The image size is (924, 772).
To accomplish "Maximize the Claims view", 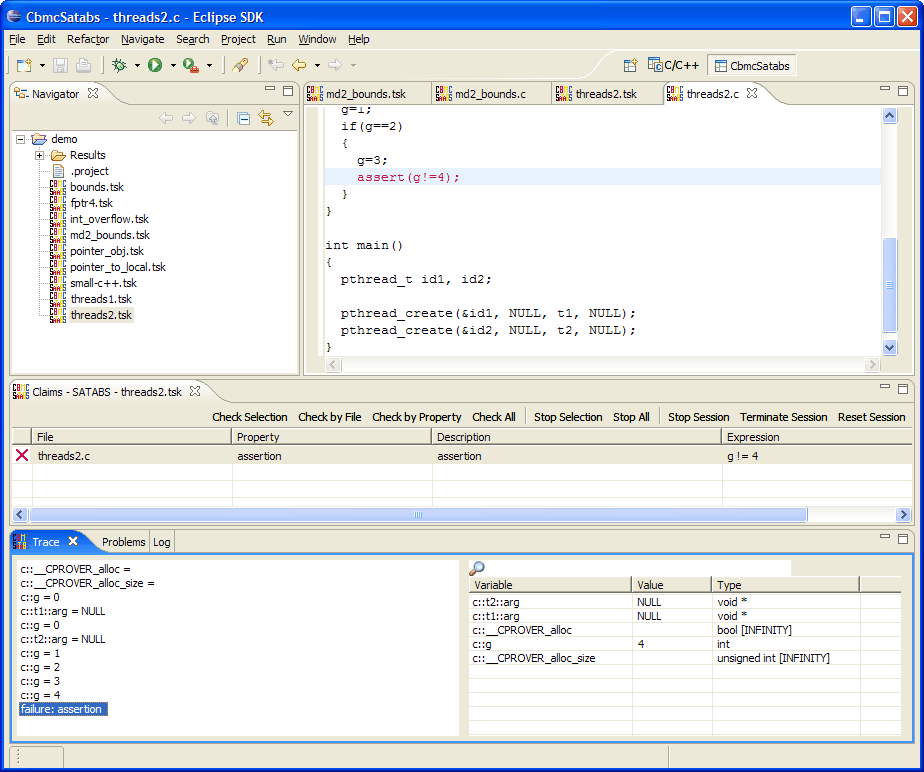I will click(x=903, y=388).
